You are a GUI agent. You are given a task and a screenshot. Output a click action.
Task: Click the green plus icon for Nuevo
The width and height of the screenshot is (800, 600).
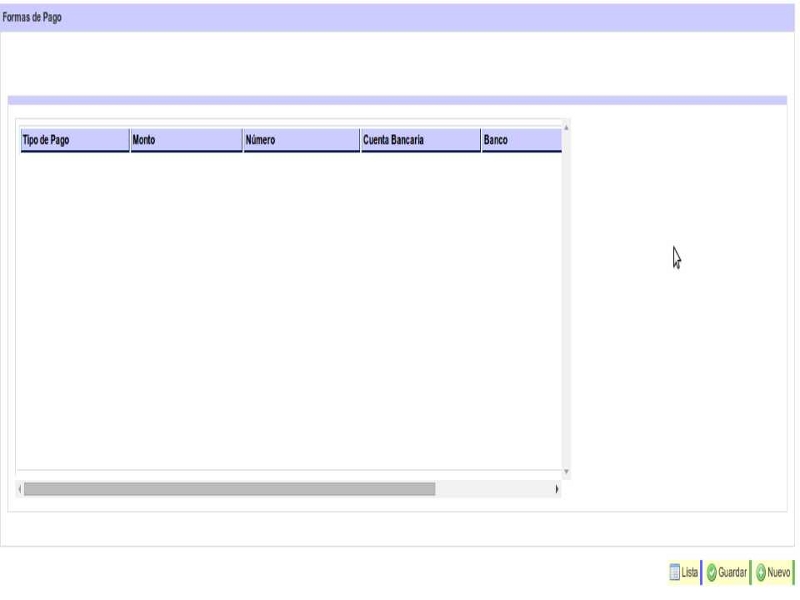coord(761,573)
